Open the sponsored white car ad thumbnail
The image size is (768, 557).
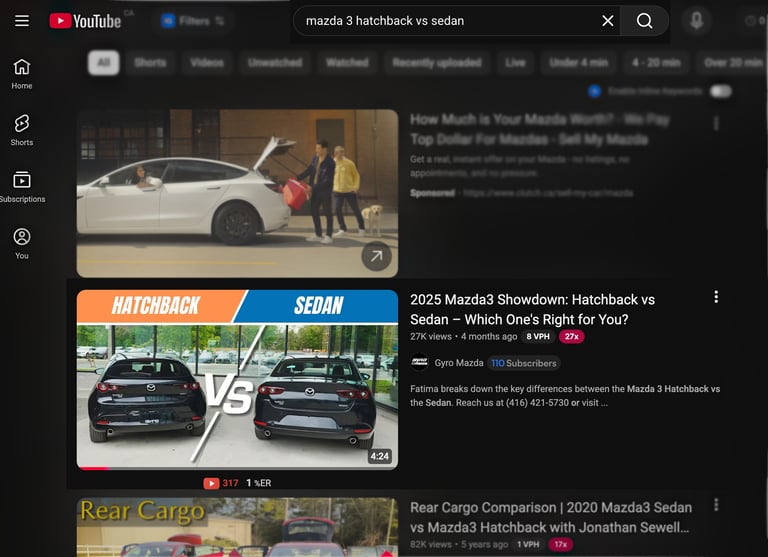[x=237, y=193]
